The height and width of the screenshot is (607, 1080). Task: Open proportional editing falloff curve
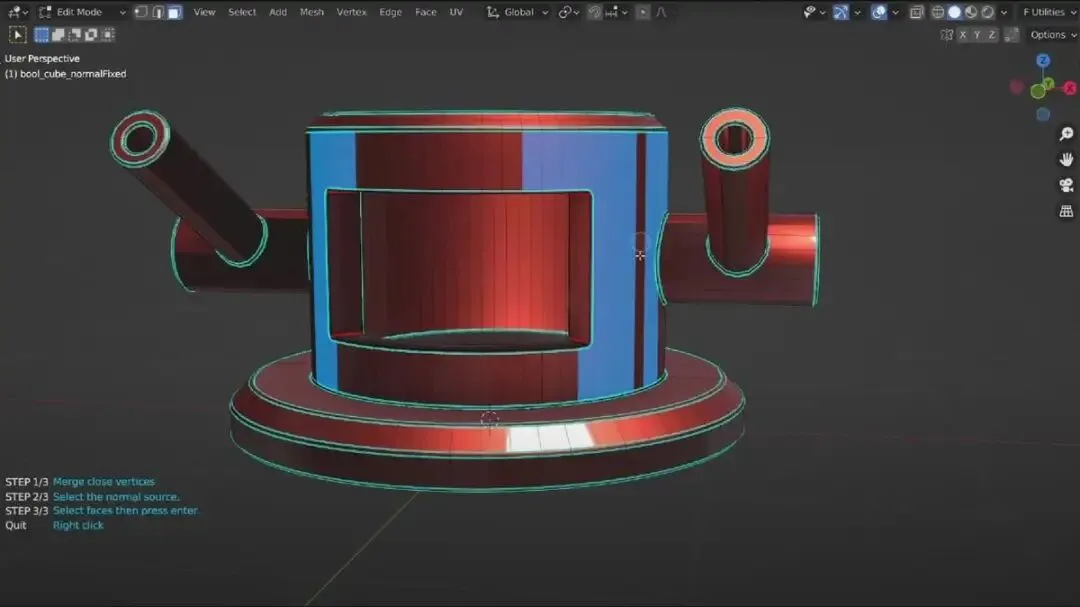(x=661, y=12)
